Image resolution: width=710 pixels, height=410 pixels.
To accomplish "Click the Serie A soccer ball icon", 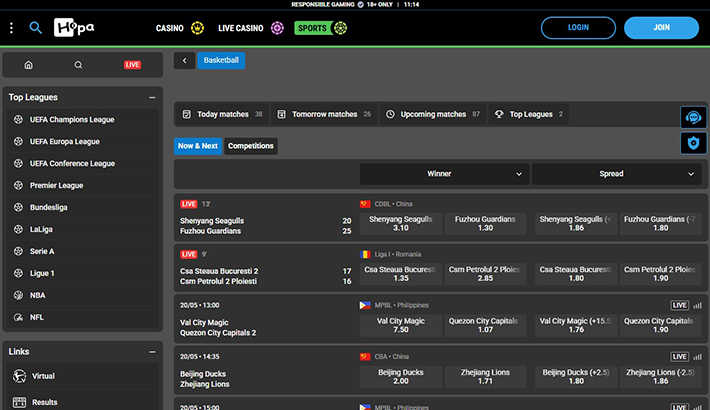I will click(x=18, y=251).
